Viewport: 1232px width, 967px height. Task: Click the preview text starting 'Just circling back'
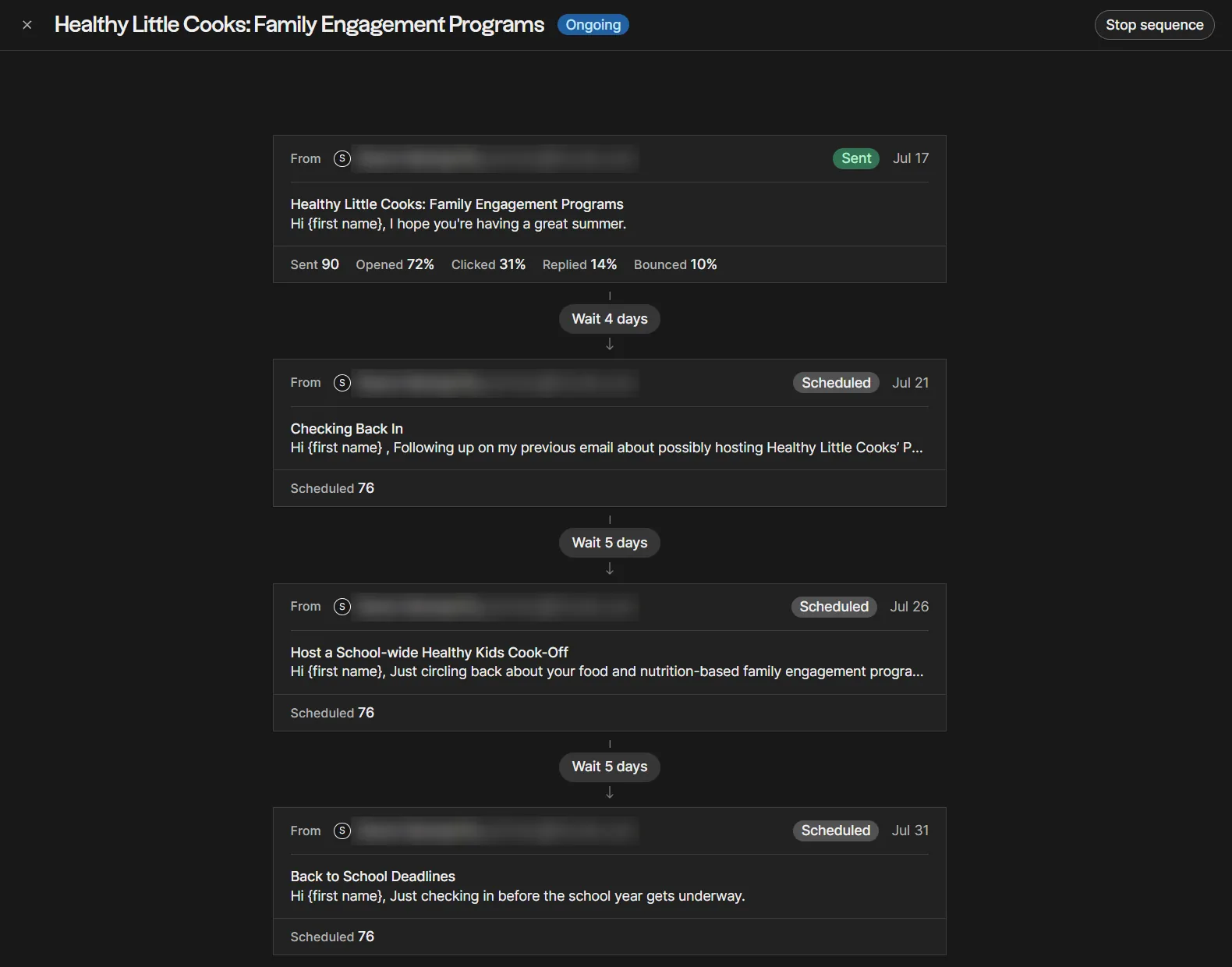tap(657, 671)
